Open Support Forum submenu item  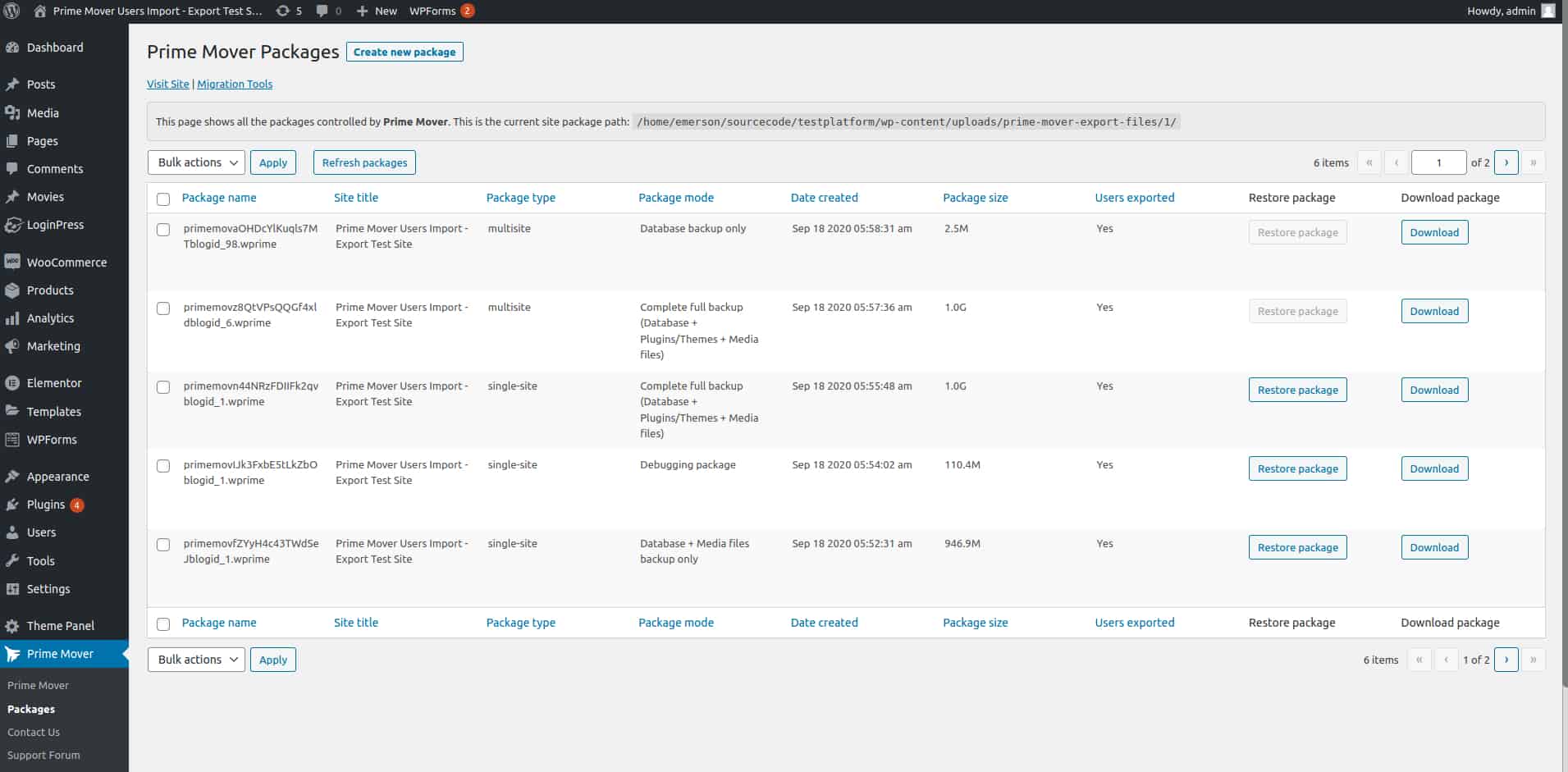(x=43, y=755)
